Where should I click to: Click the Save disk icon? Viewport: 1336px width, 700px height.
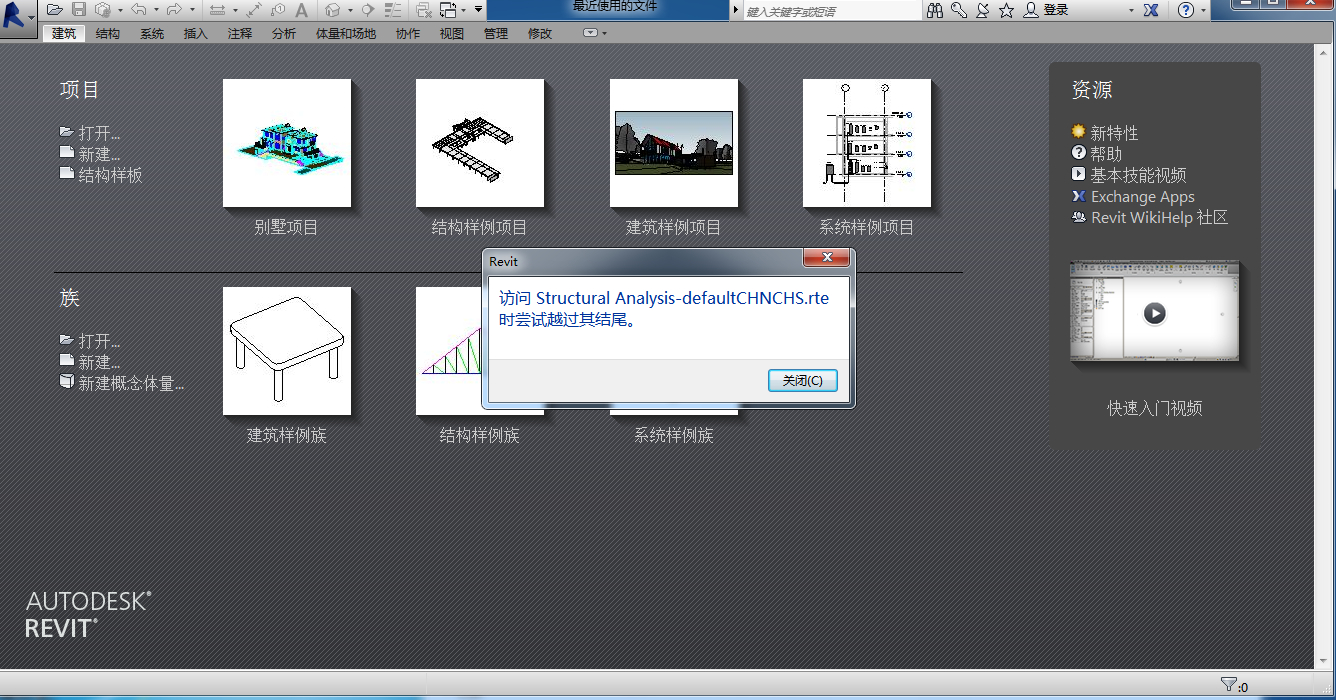click(79, 10)
